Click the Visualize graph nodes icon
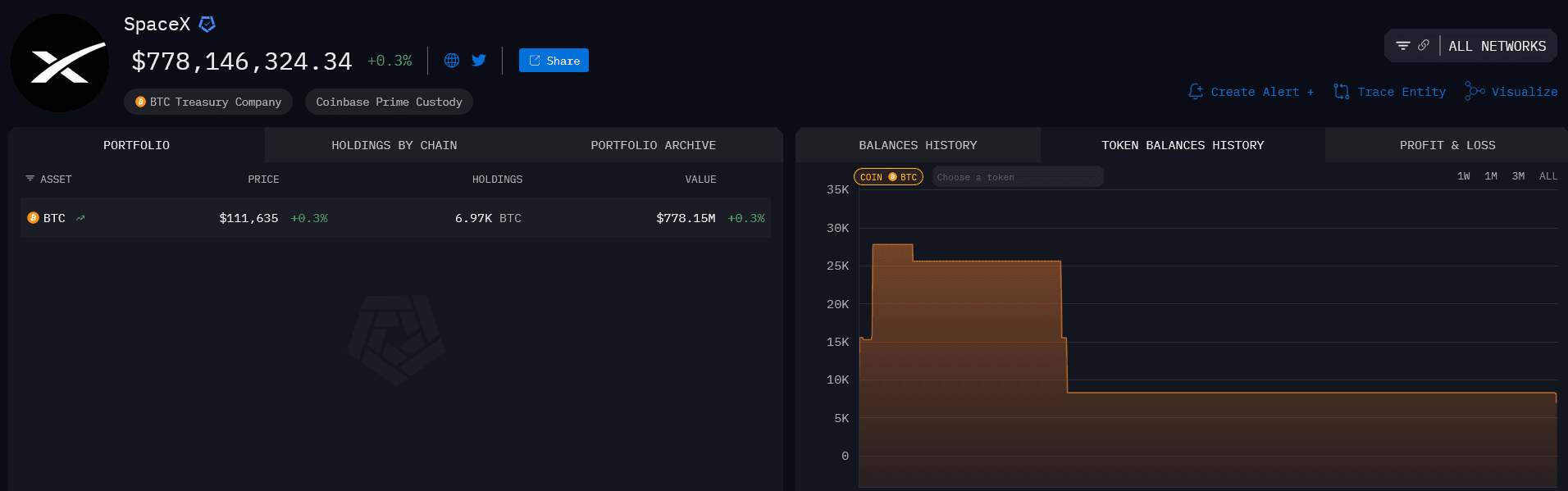Screen dimensions: 1568x491 click(1475, 92)
